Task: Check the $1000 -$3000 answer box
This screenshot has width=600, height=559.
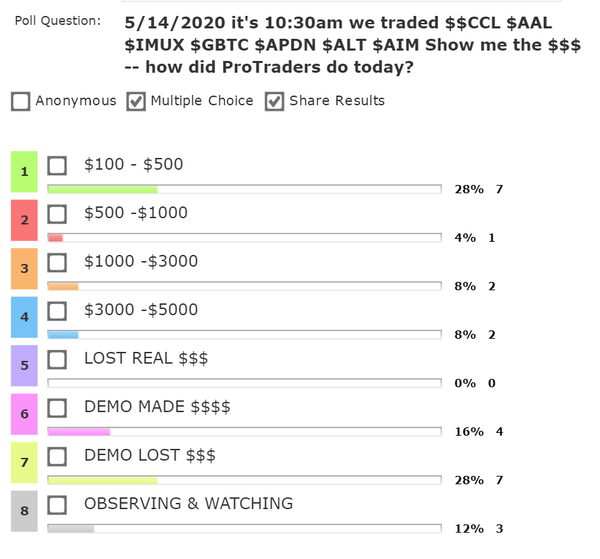Action: click(x=58, y=262)
